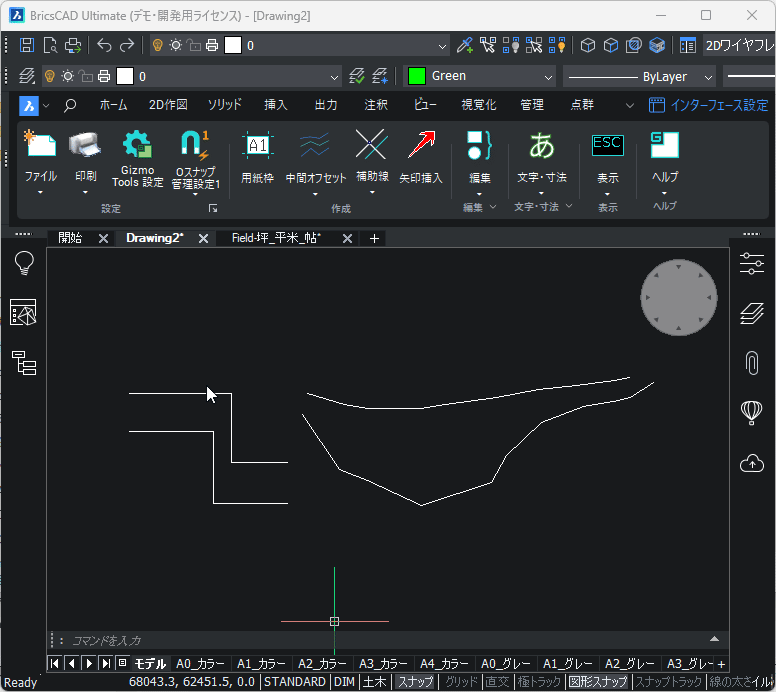Click the 用紙枠 A1 frame icon

(x=258, y=146)
